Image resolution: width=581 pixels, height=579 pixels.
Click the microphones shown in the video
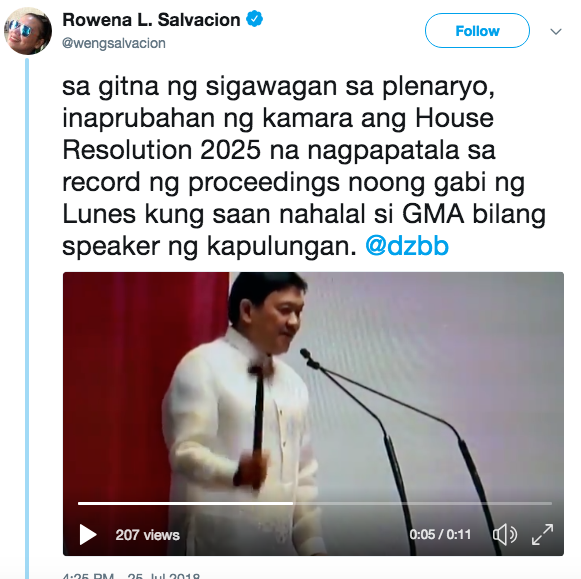pyautogui.click(x=398, y=450)
